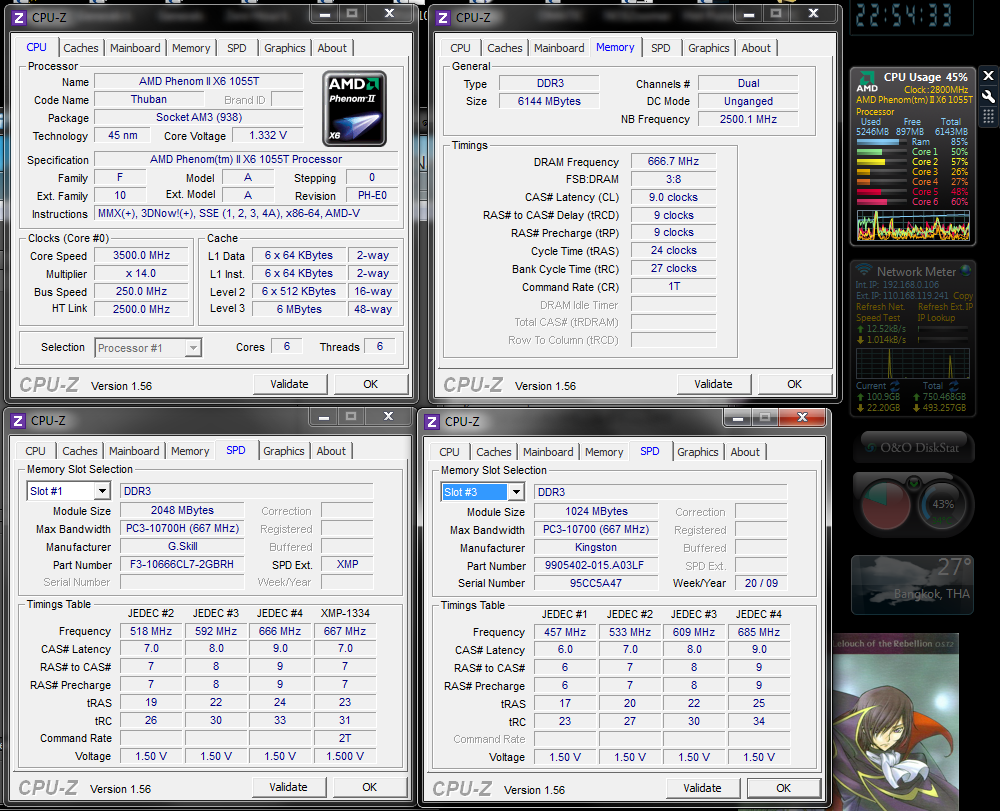Viewport: 1000px width, 811px height.
Task: Click the AMD Phenom II X6 processor logo
Action: [355, 109]
